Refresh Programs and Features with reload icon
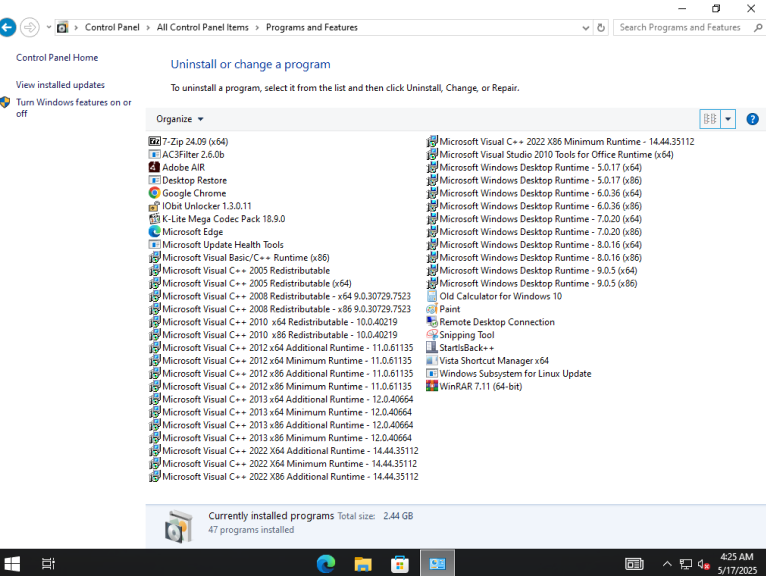Screen dimensions: 766x576 [601, 28]
